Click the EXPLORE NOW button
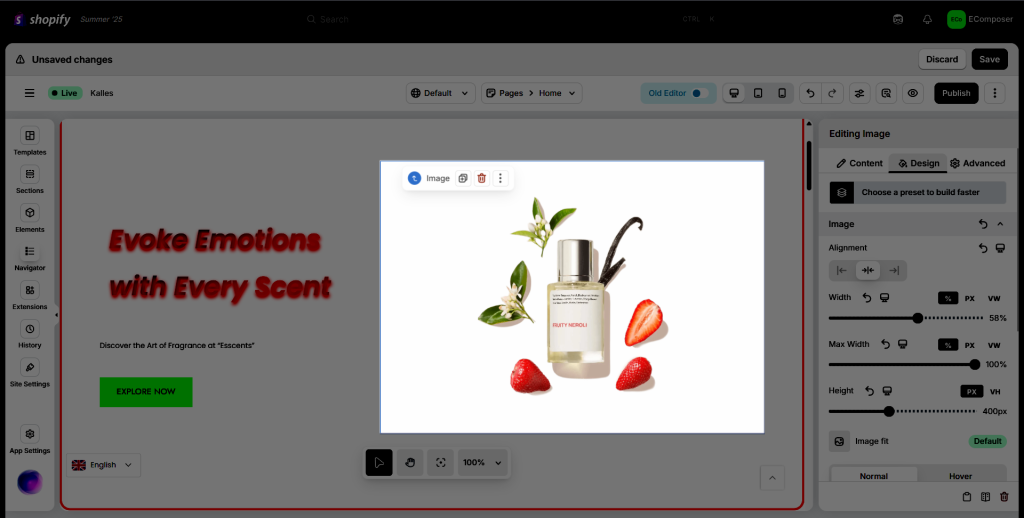1024x518 pixels. point(146,392)
